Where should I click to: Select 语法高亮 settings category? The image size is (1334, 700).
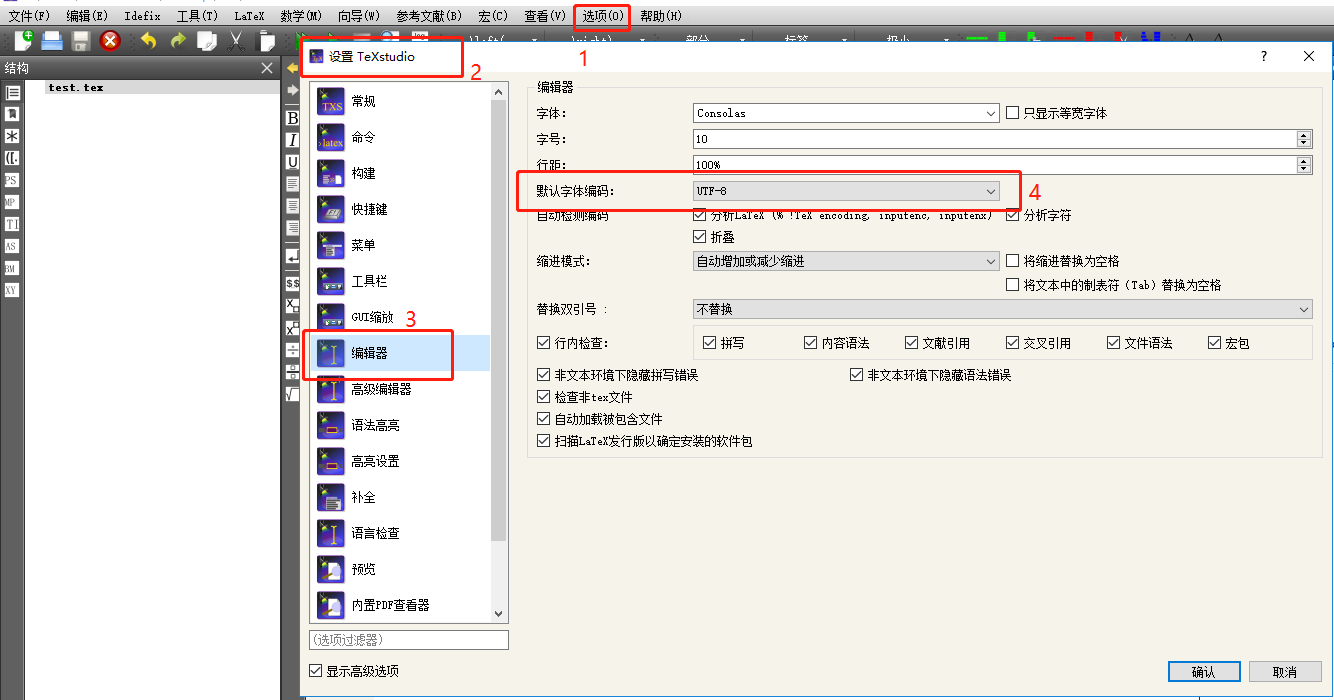[400, 425]
